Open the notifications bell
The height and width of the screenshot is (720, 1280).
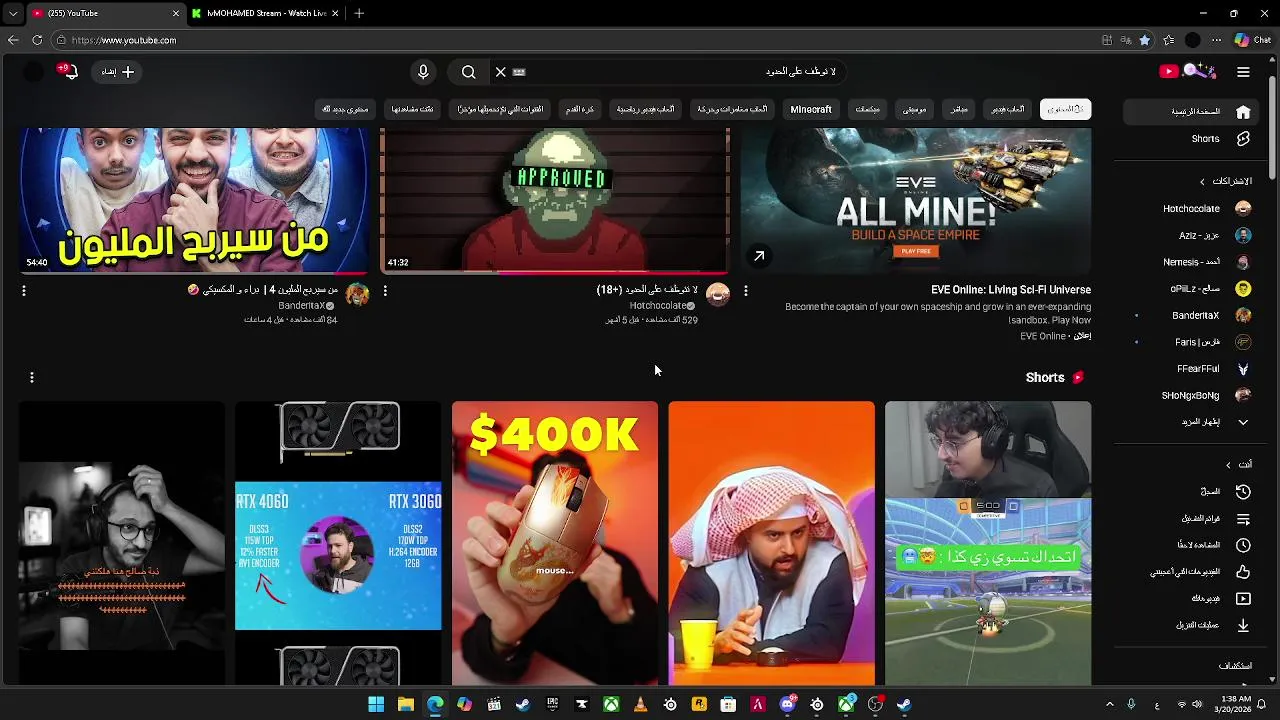(x=68, y=71)
